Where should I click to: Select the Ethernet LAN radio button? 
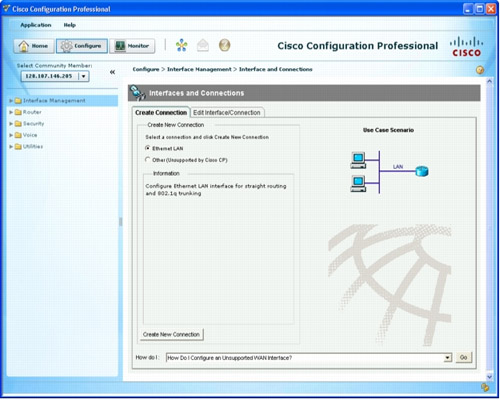click(147, 148)
